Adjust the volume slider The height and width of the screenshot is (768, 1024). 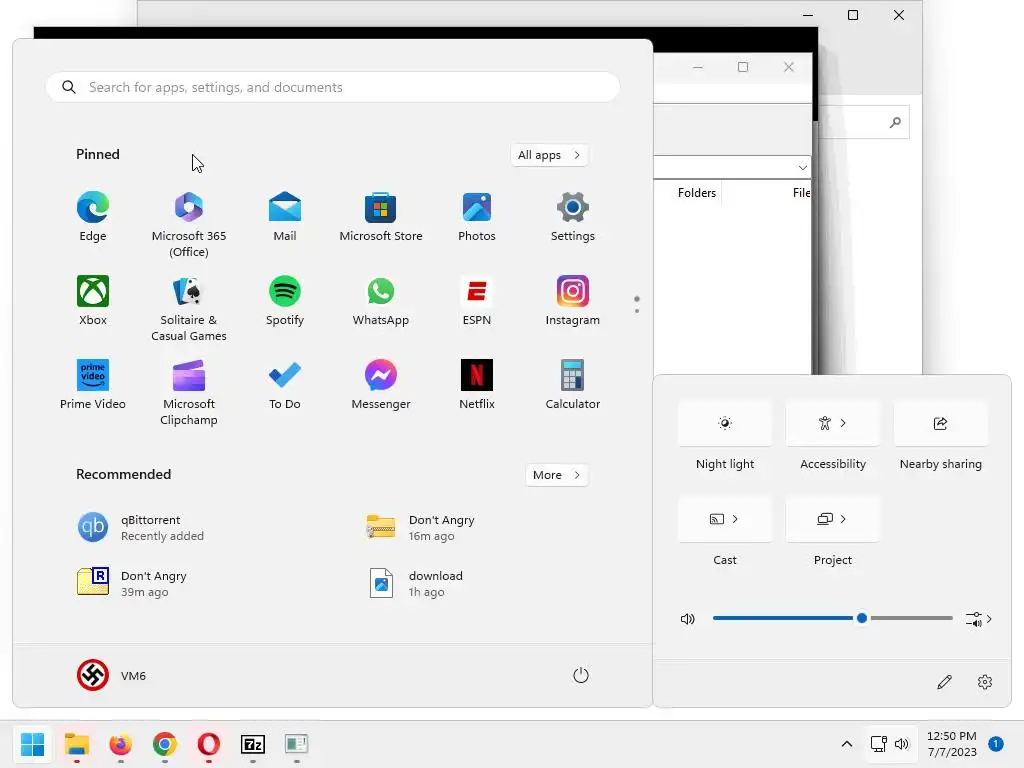(x=833, y=618)
